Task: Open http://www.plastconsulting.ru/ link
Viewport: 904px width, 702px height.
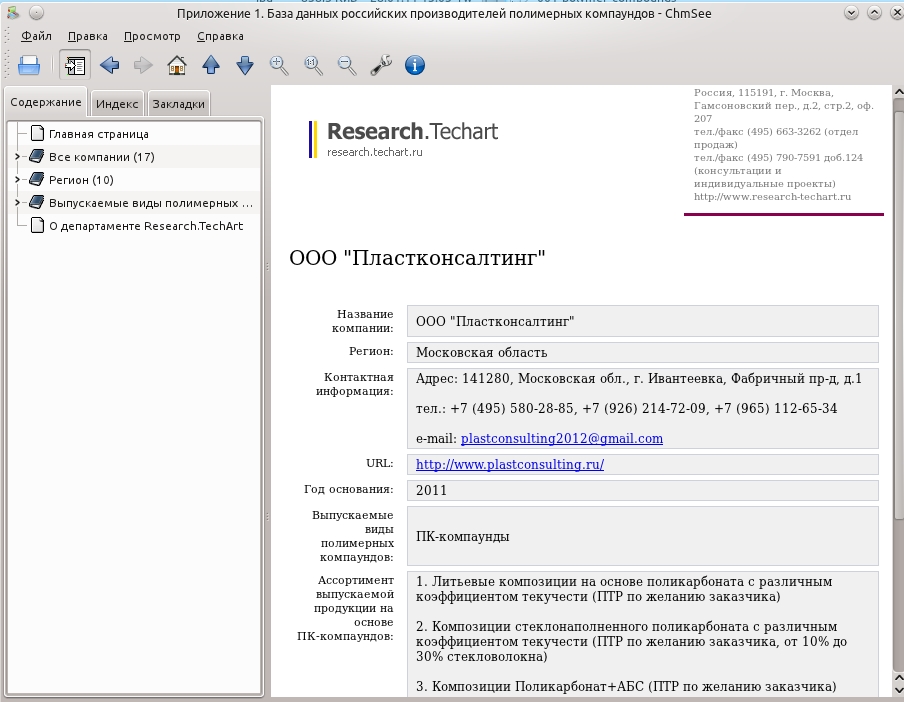Action: click(510, 465)
